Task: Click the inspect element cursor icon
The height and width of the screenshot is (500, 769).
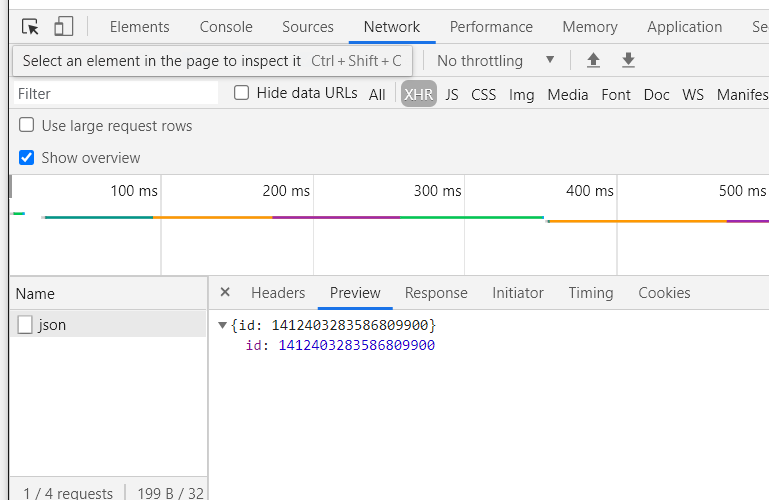Action: pos(30,27)
